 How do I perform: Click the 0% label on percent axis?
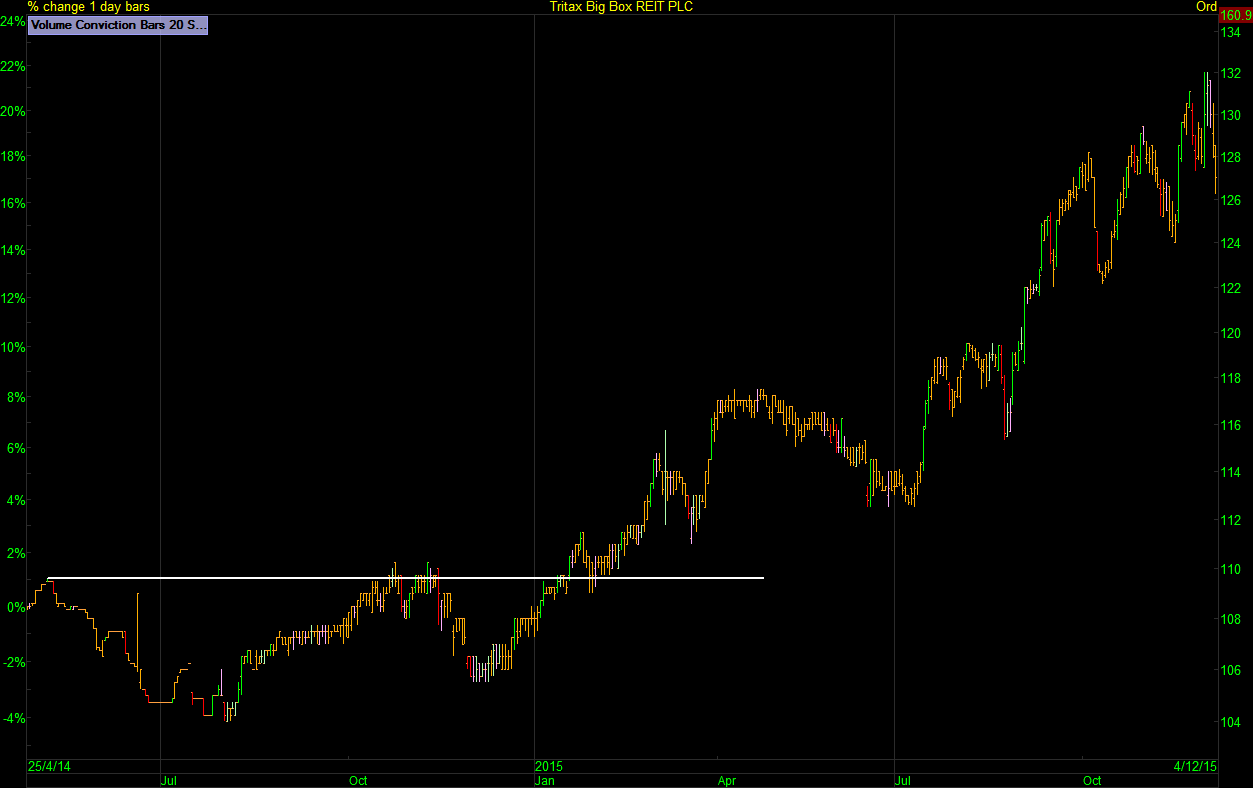point(16,607)
